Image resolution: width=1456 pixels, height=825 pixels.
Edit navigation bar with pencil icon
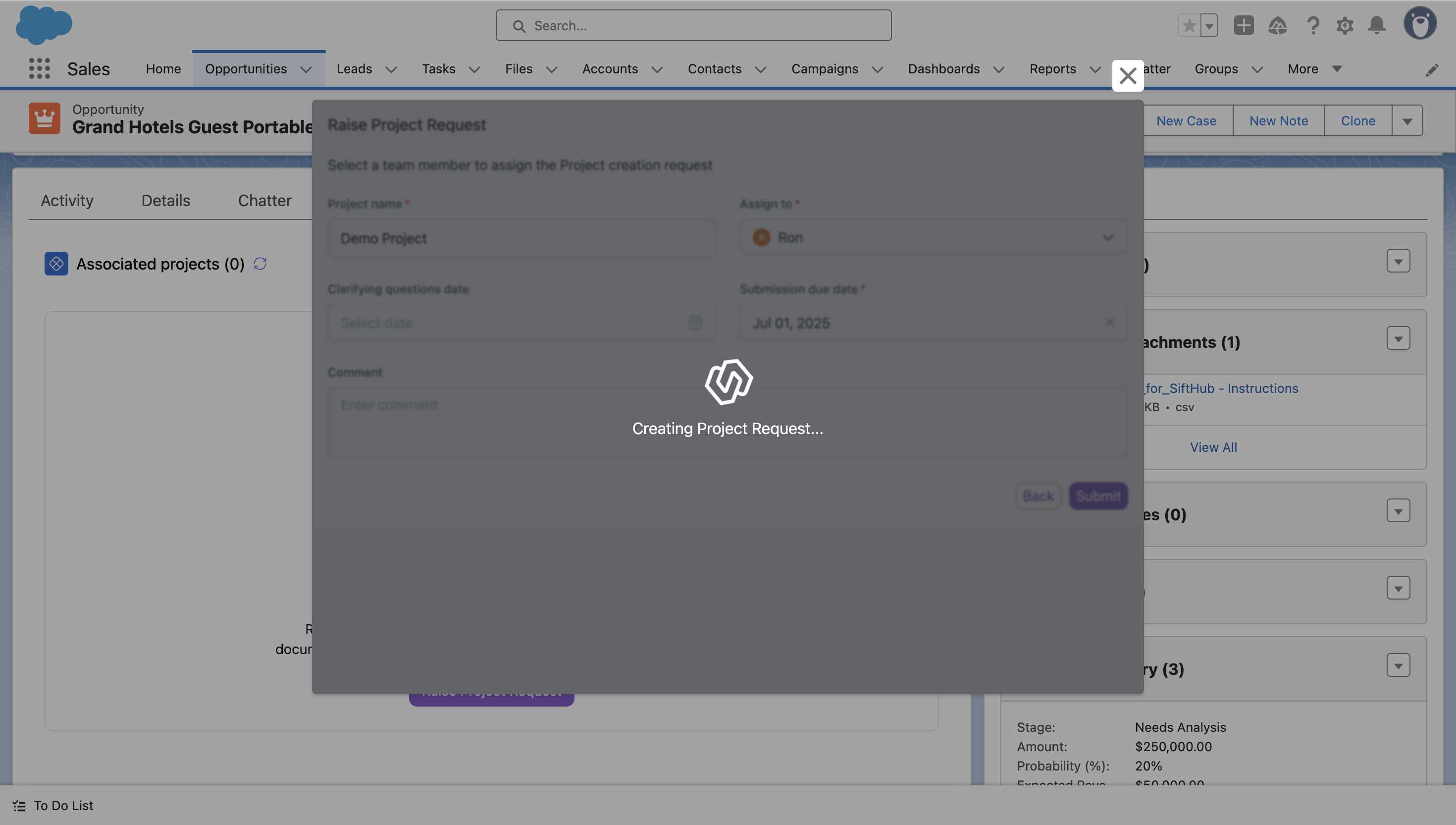click(x=1431, y=70)
